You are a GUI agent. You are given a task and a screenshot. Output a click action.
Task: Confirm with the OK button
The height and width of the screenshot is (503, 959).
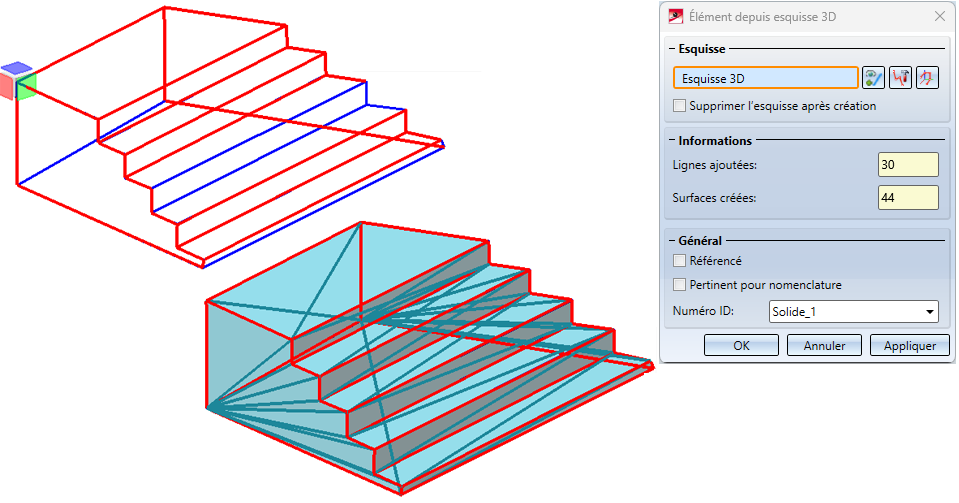[741, 346]
